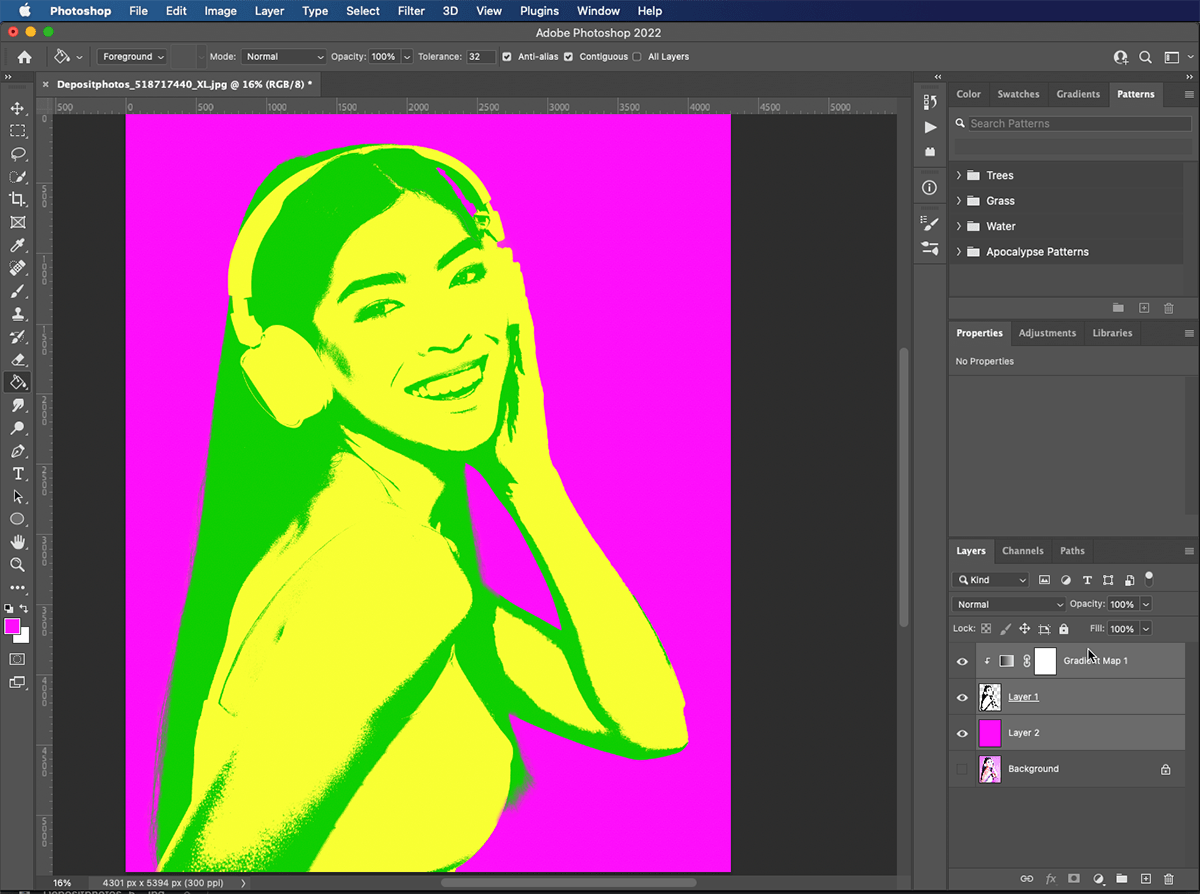Screen dimensions: 1200x894
Task: Click the Add layer style fx icon
Action: pyautogui.click(x=1050, y=878)
